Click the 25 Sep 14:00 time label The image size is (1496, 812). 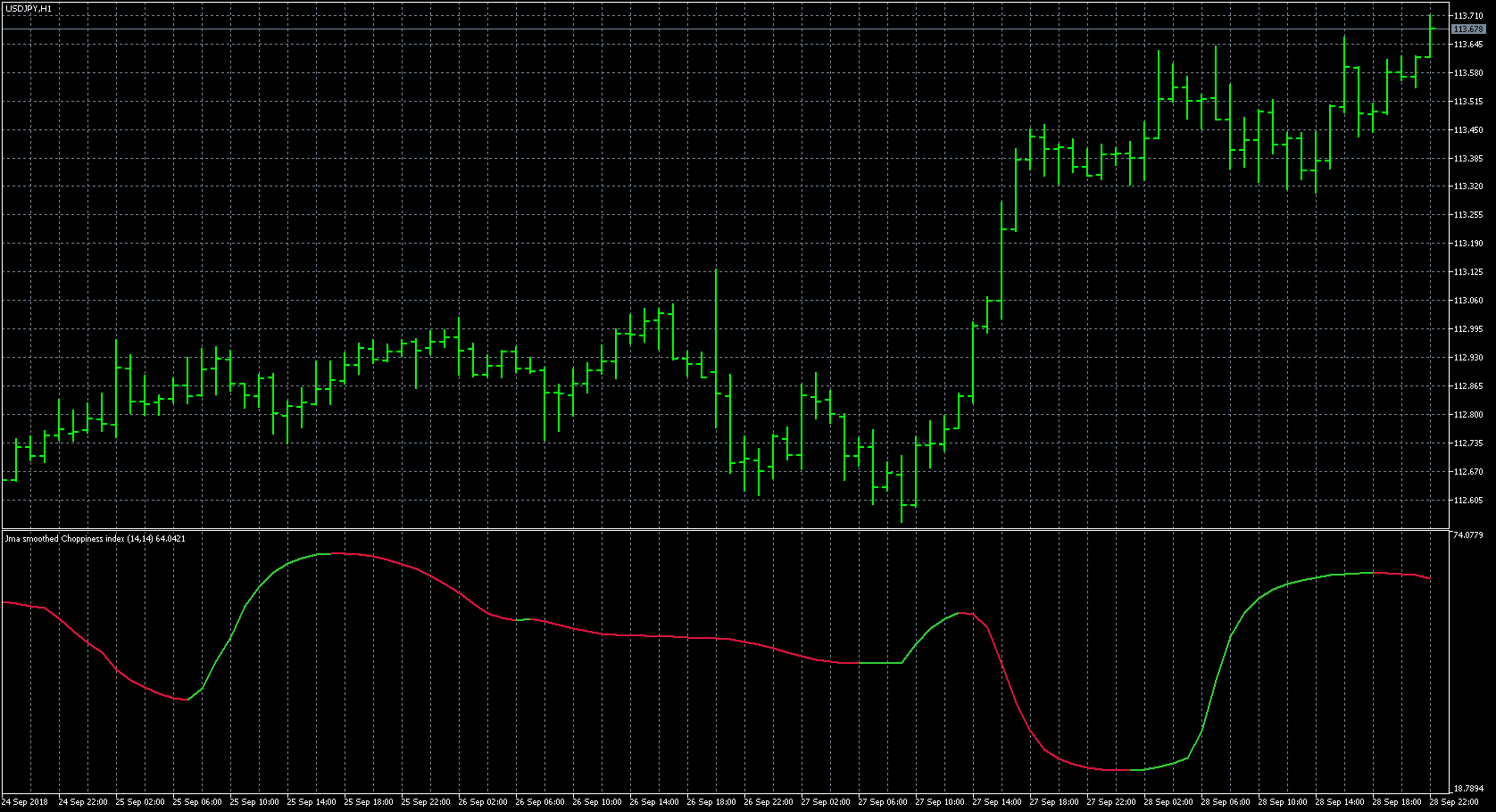click(312, 802)
